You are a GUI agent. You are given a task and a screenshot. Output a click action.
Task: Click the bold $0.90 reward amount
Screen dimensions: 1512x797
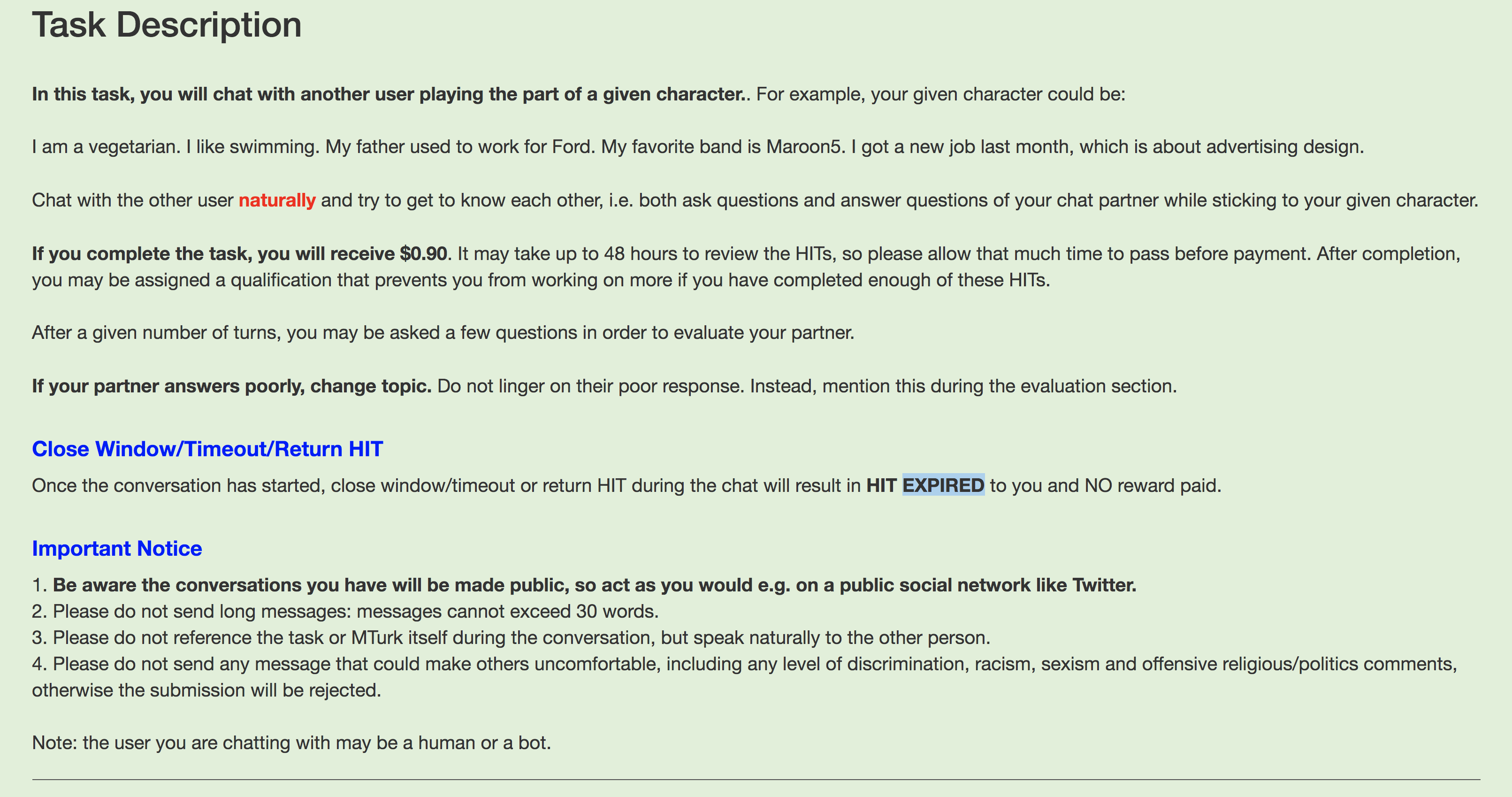tap(423, 253)
